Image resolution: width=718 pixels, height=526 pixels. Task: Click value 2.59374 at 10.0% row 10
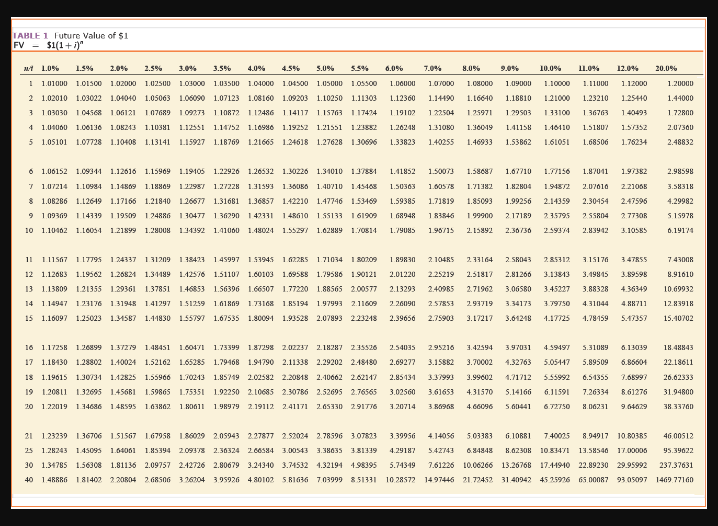(x=557, y=230)
